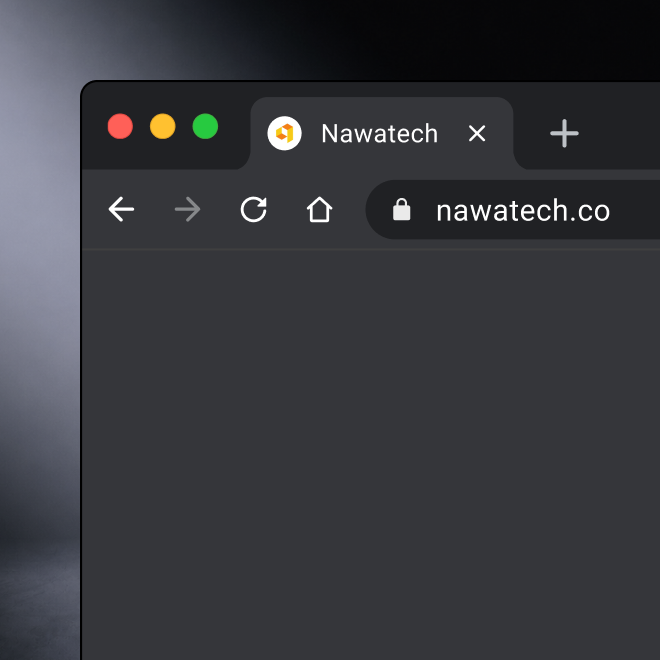This screenshot has height=660, width=660.
Task: Focus the address bar showing nawatech.co
Action: coord(513,210)
